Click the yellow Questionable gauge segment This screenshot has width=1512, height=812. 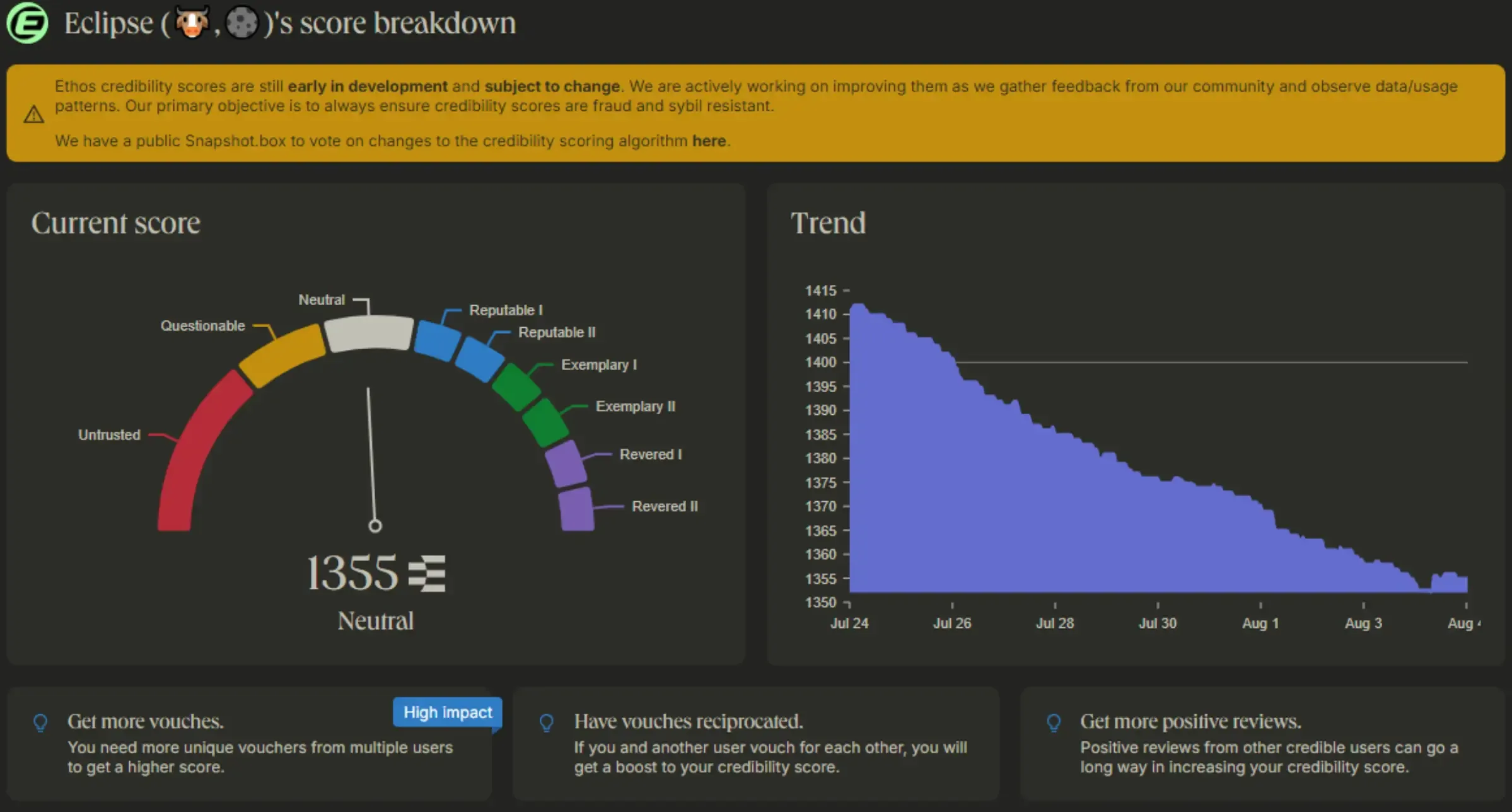[282, 355]
